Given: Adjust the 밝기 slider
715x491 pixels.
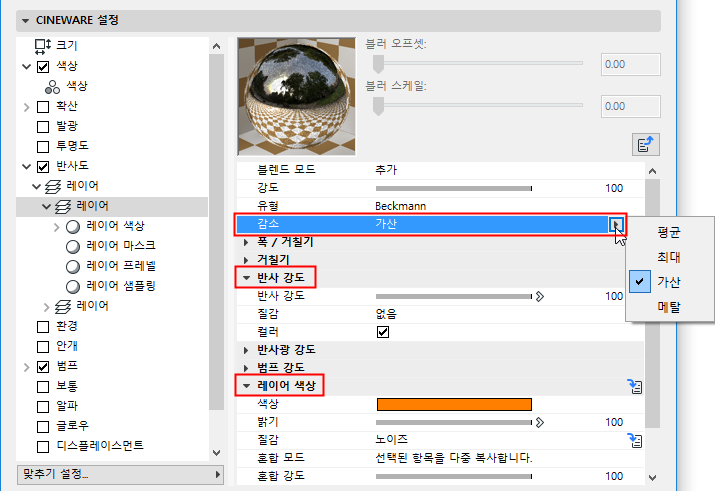Looking at the screenshot, I should coord(454,423).
